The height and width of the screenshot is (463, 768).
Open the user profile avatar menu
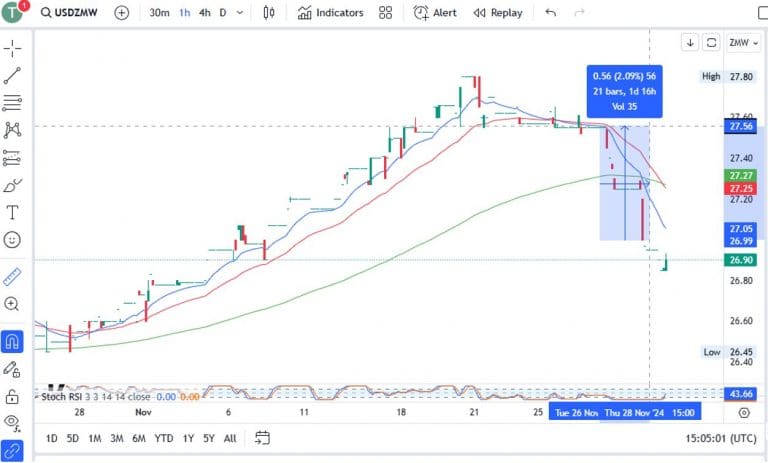(12, 12)
